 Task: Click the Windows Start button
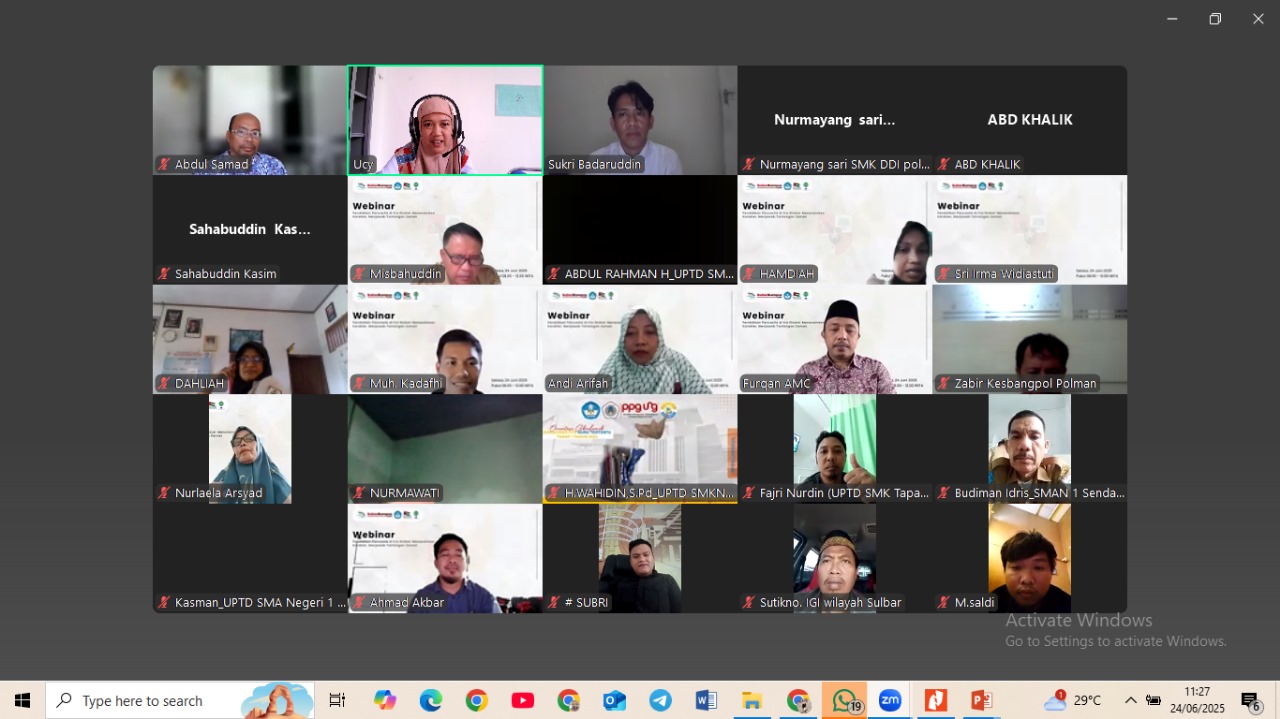[22, 701]
